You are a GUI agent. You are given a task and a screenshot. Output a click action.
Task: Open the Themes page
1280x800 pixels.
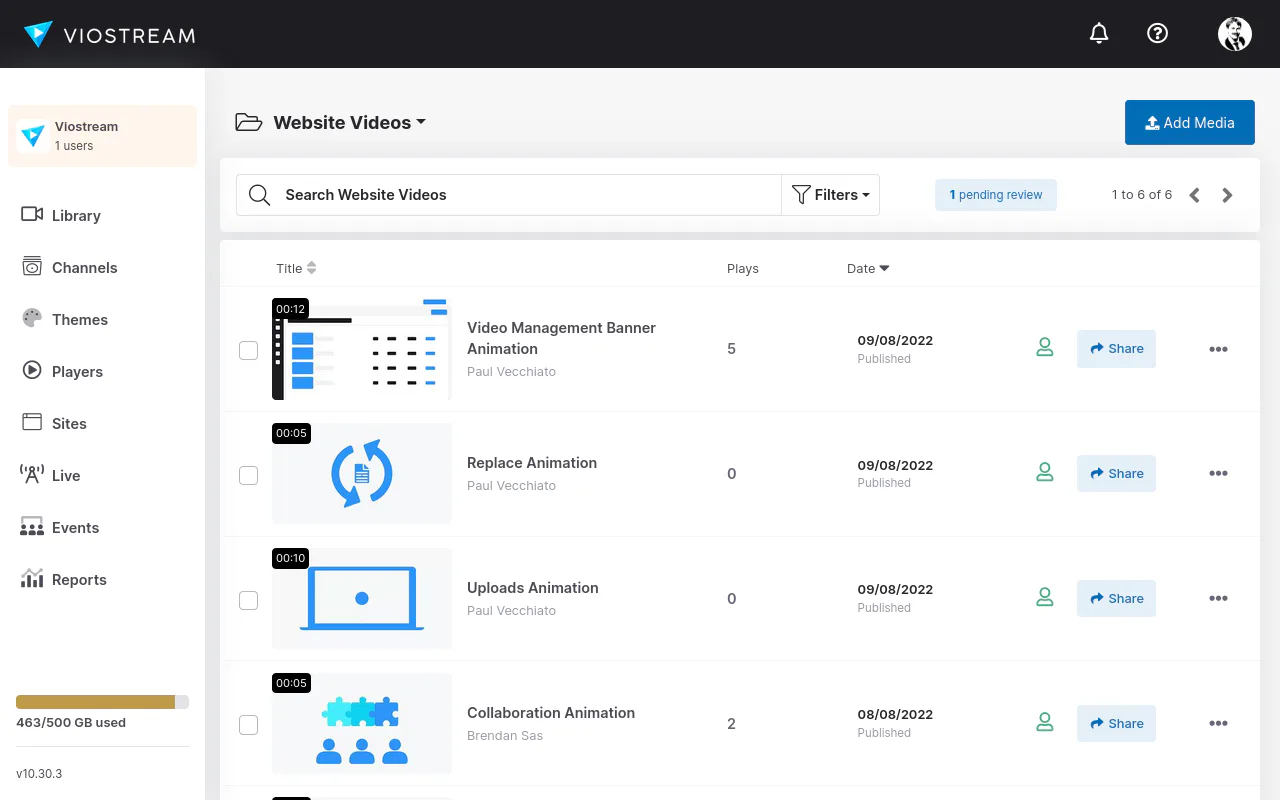point(65,319)
